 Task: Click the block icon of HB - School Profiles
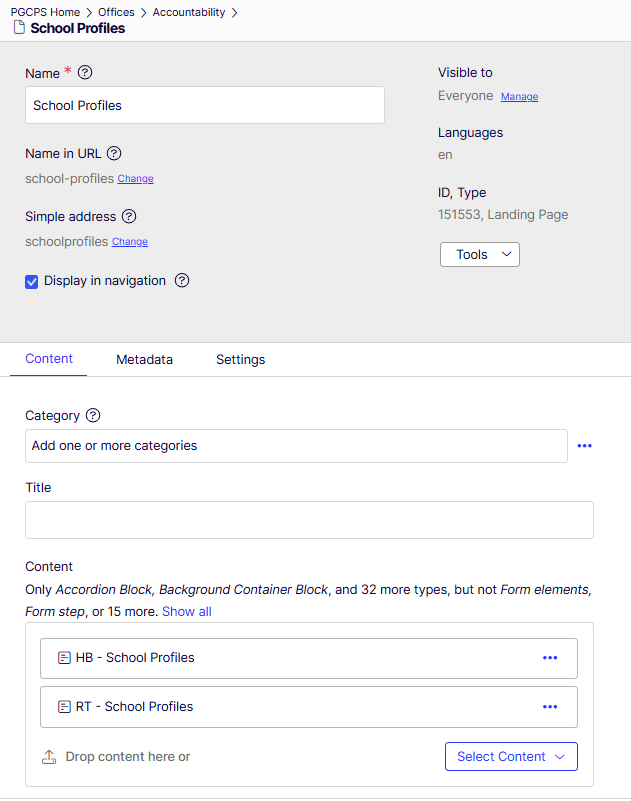click(x=64, y=658)
